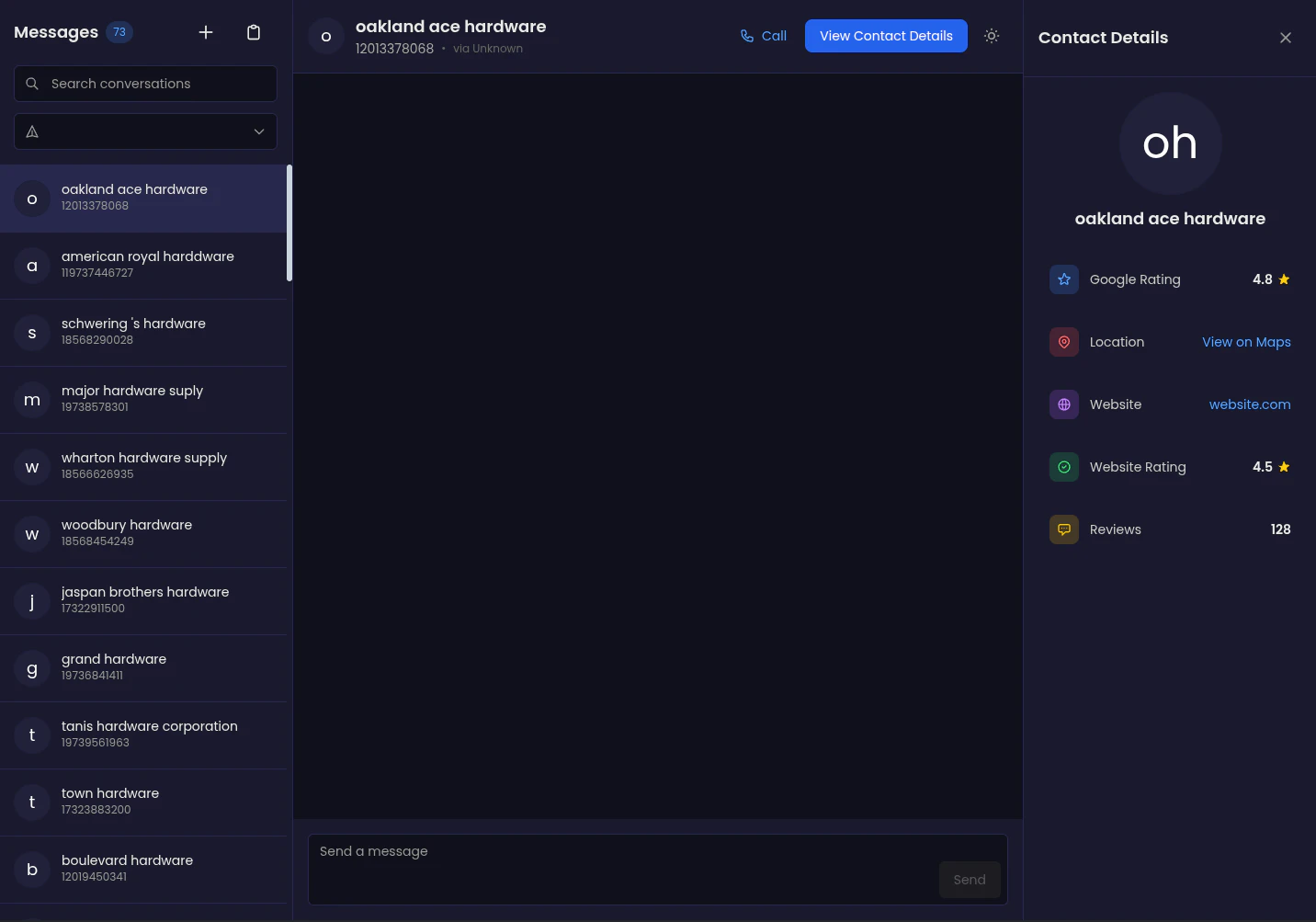1316x922 pixels.
Task: Click the Location pin icon
Action: click(x=1063, y=342)
